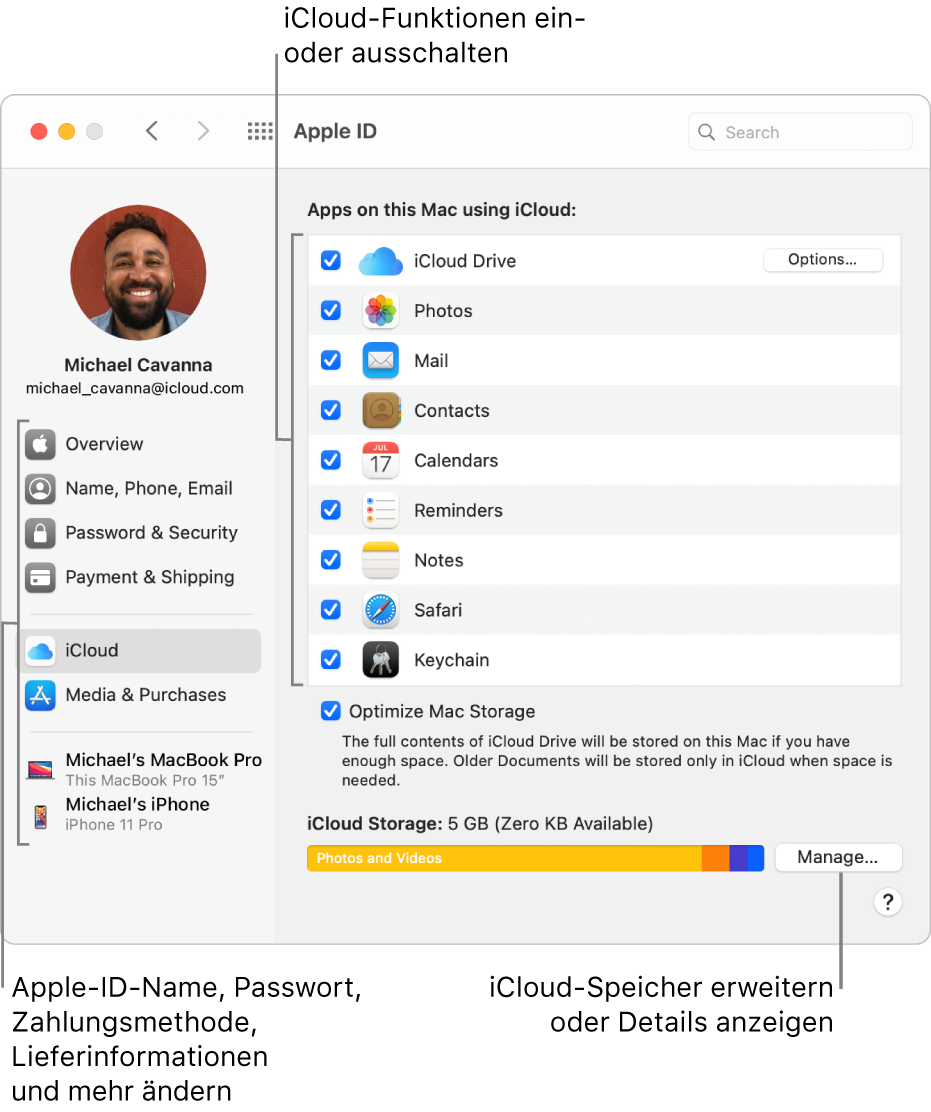The height and width of the screenshot is (1112, 931).
Task: Click the Keychain row label
Action: (452, 660)
